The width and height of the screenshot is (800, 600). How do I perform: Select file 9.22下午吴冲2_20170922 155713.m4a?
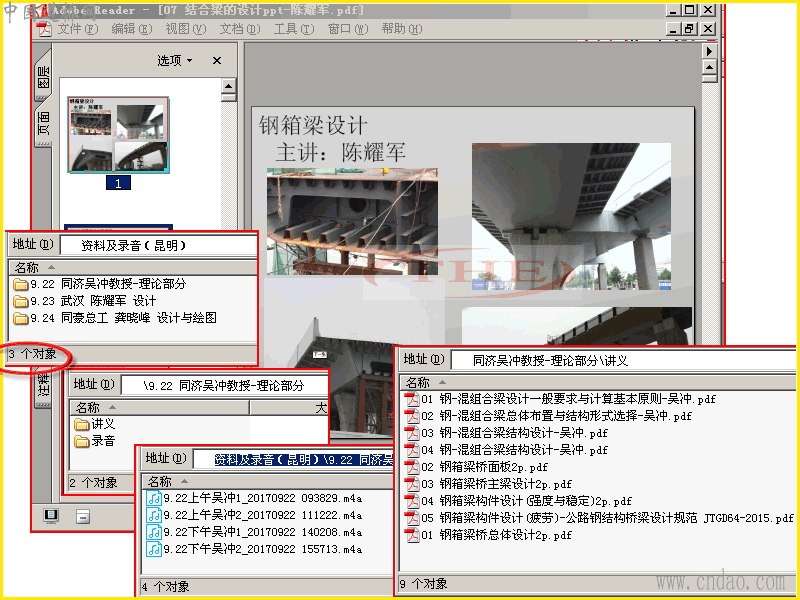point(263,549)
